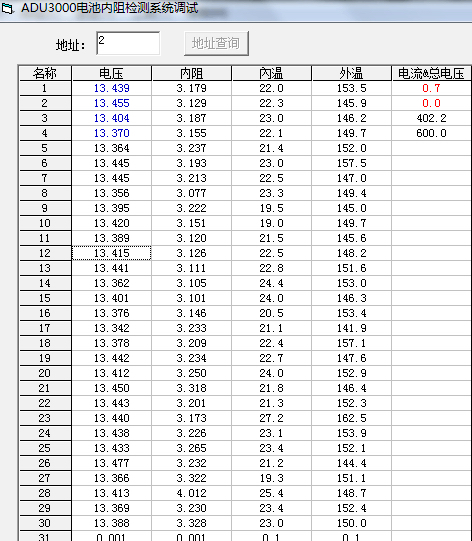
Task: Select the focused voltage cell 13.415
Action: [111, 253]
